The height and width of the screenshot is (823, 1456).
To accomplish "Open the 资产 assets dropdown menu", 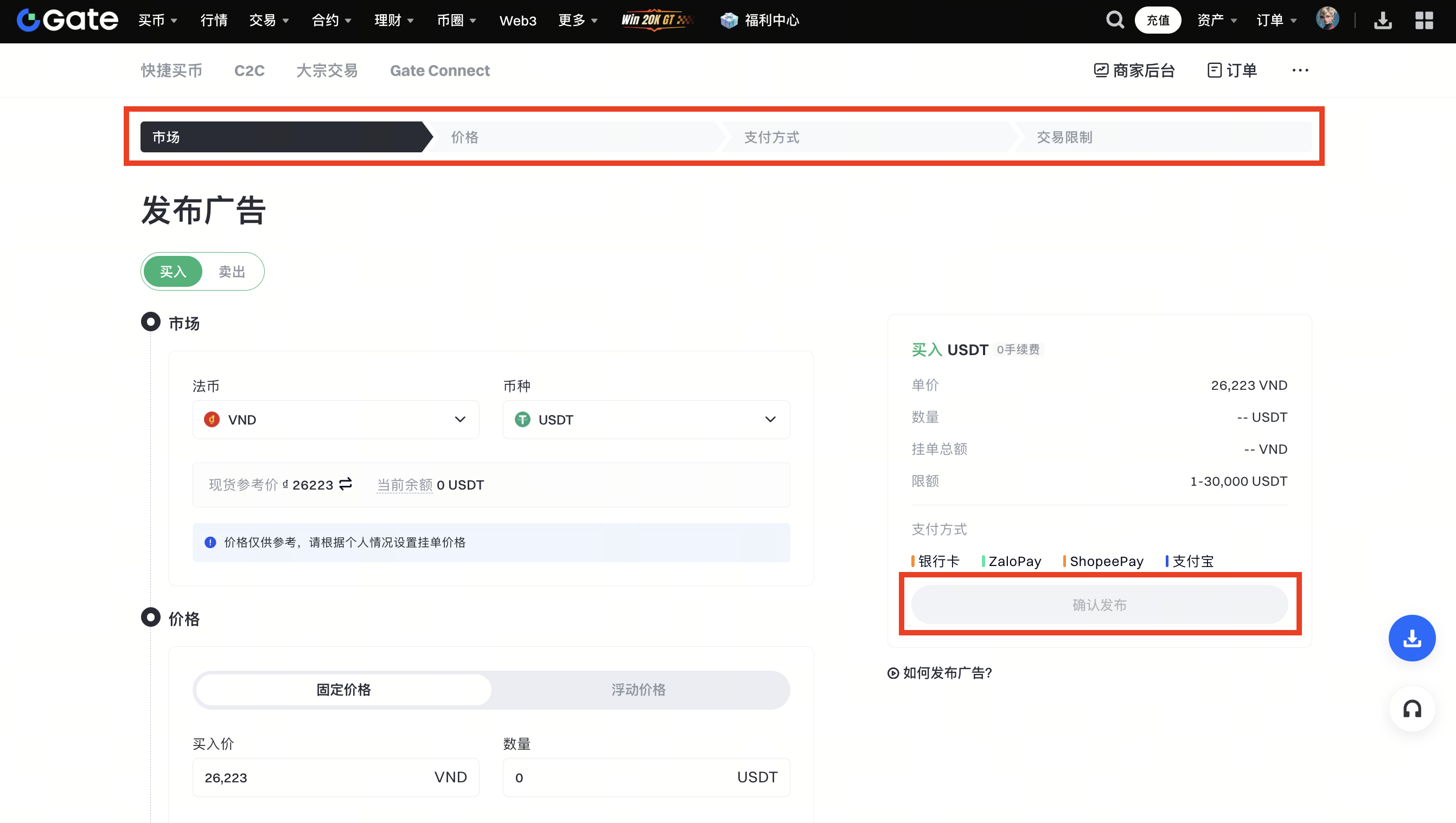I will click(x=1216, y=21).
